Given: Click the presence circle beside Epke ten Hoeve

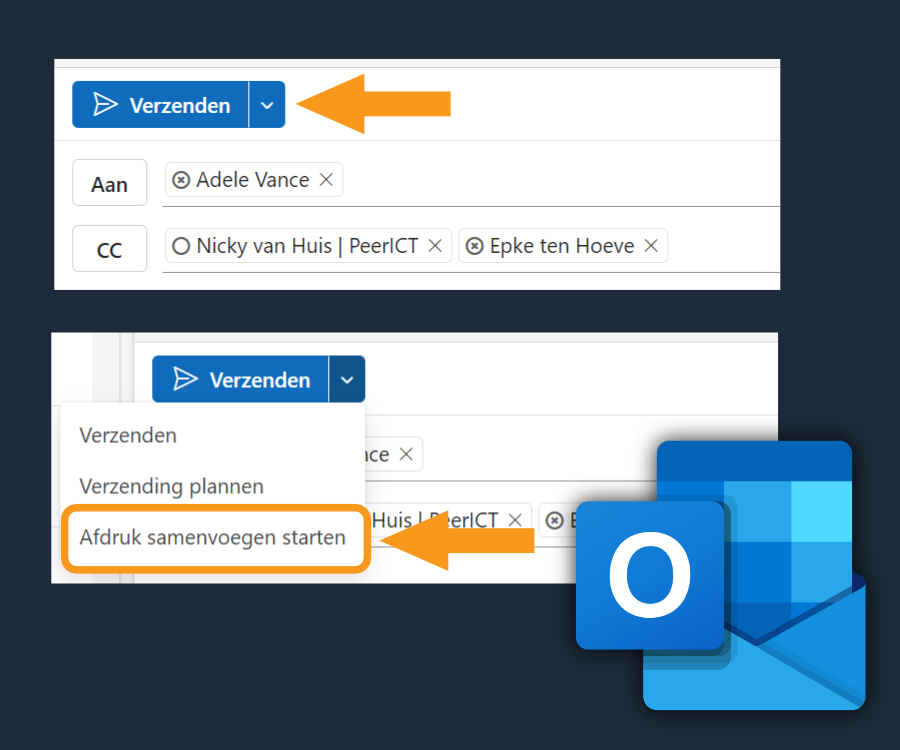Looking at the screenshot, I should pyautogui.click(x=474, y=245).
